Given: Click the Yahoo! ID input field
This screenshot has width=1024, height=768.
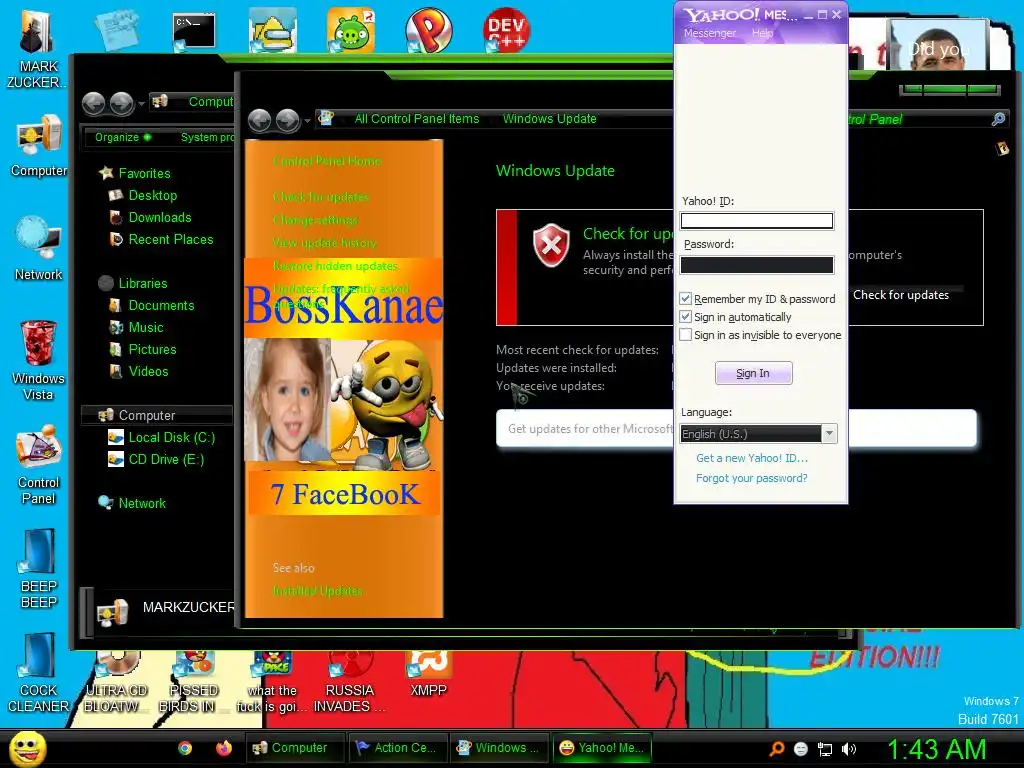Looking at the screenshot, I should (756, 221).
